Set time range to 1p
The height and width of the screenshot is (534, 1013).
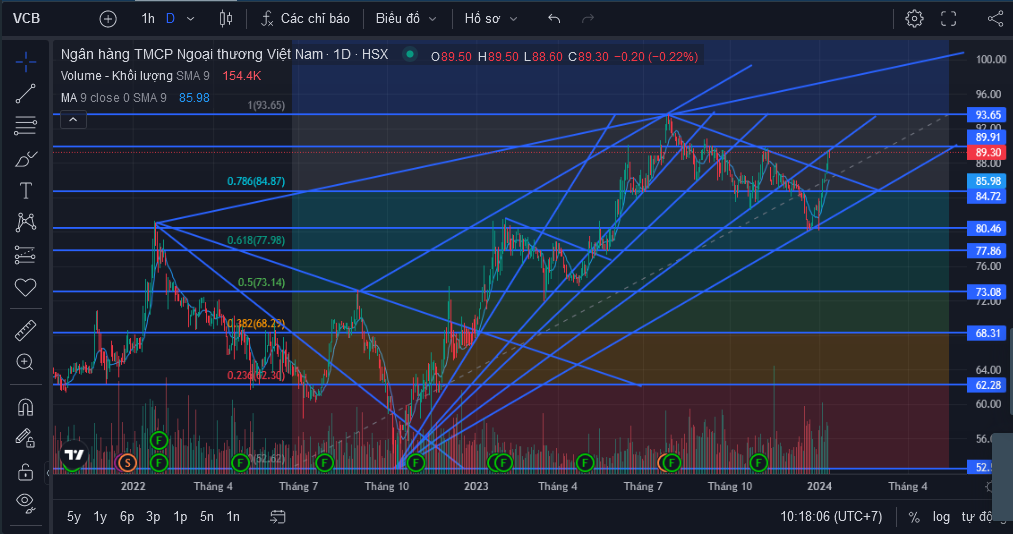click(x=180, y=517)
